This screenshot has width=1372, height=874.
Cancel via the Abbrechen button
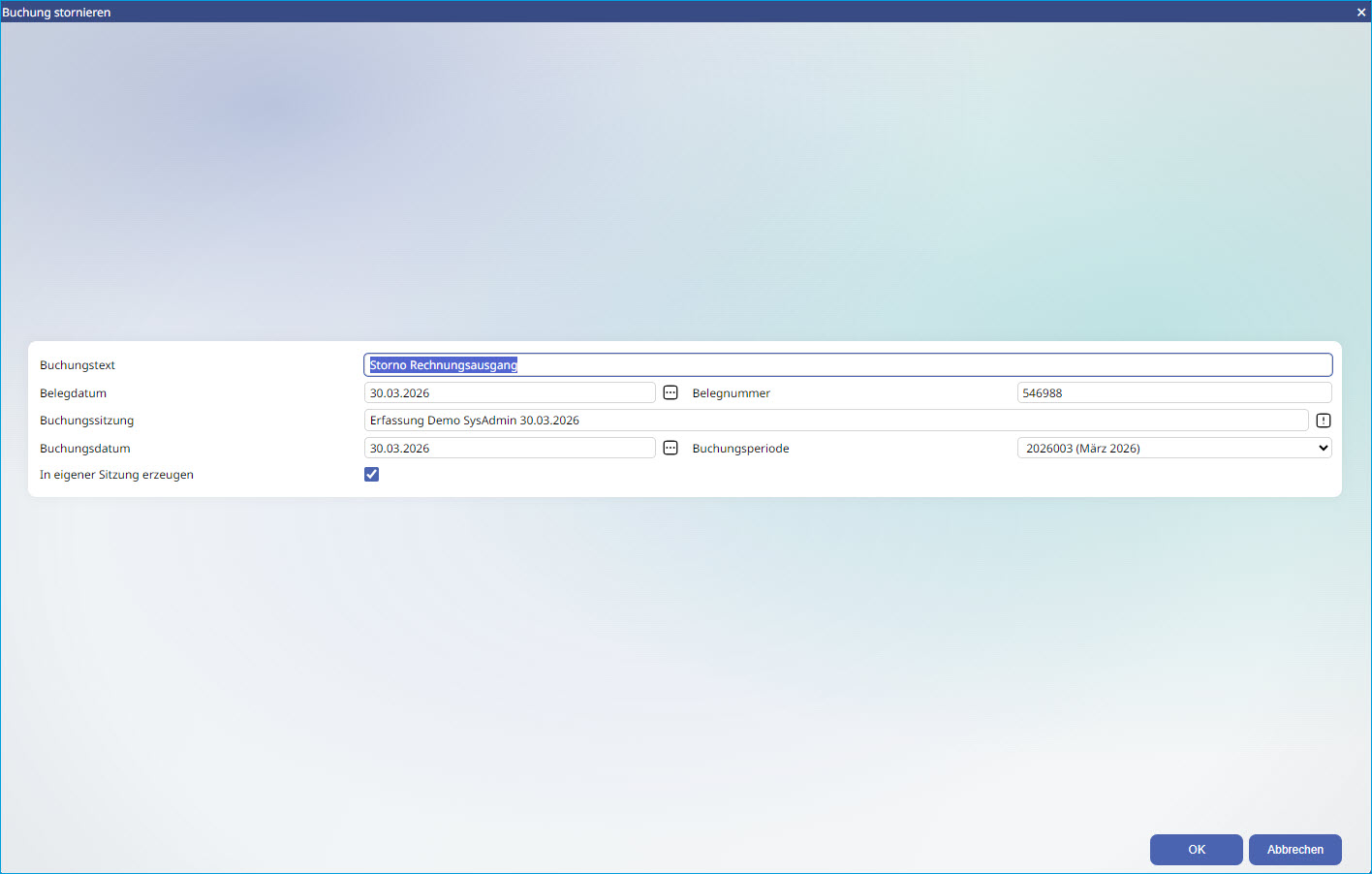point(1295,850)
